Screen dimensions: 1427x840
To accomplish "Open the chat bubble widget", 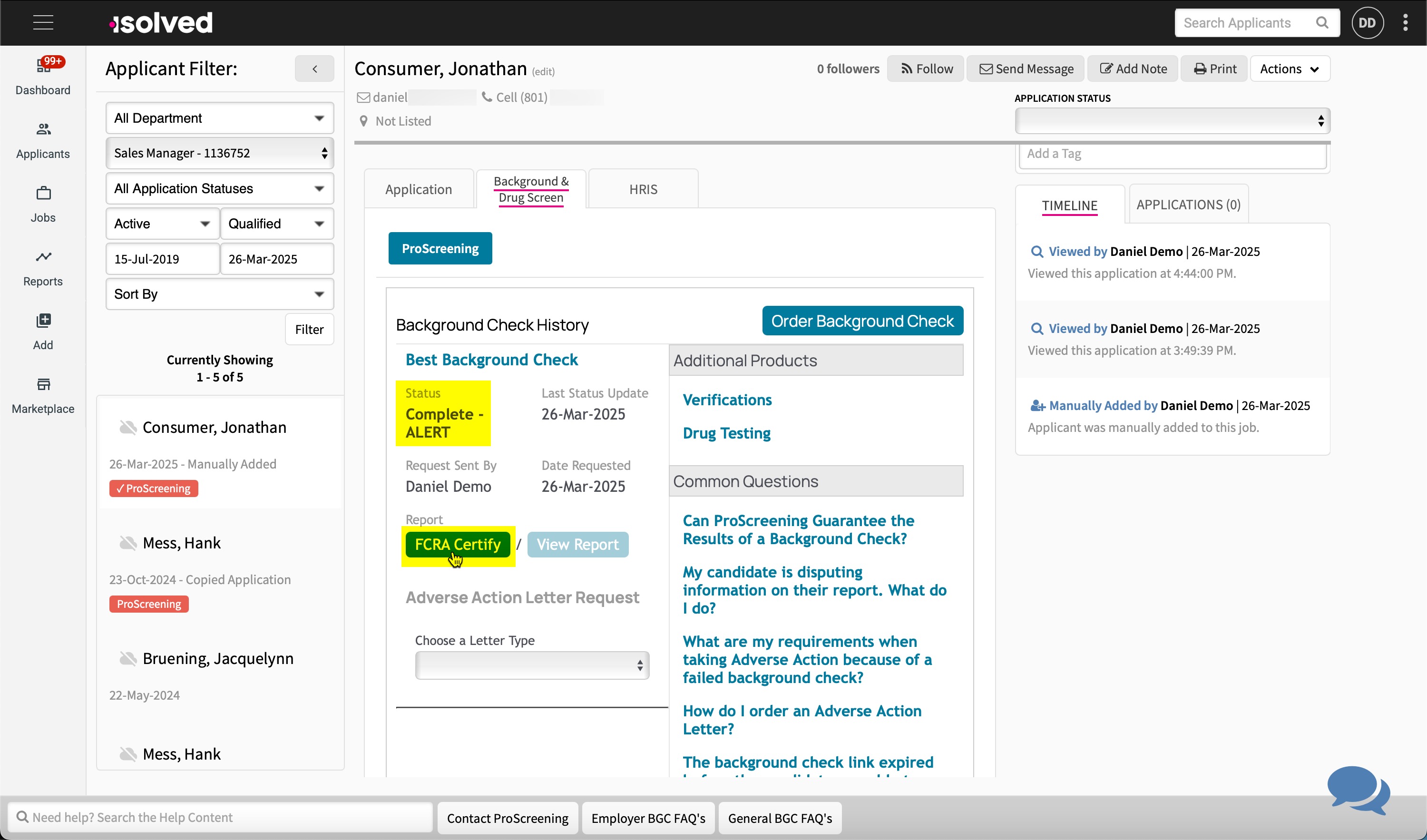I will [x=1358, y=790].
